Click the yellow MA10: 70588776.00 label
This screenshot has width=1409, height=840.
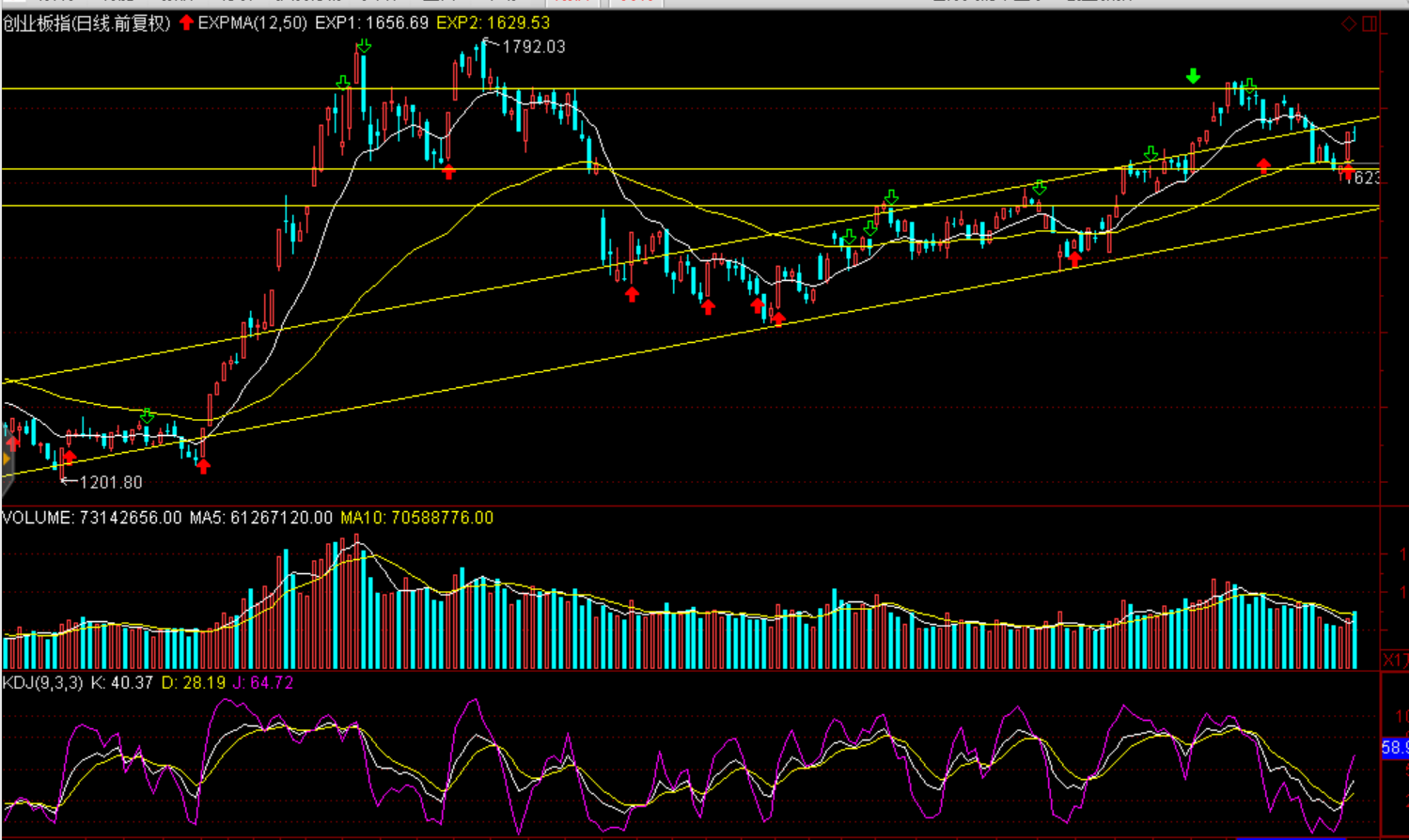pyautogui.click(x=416, y=518)
